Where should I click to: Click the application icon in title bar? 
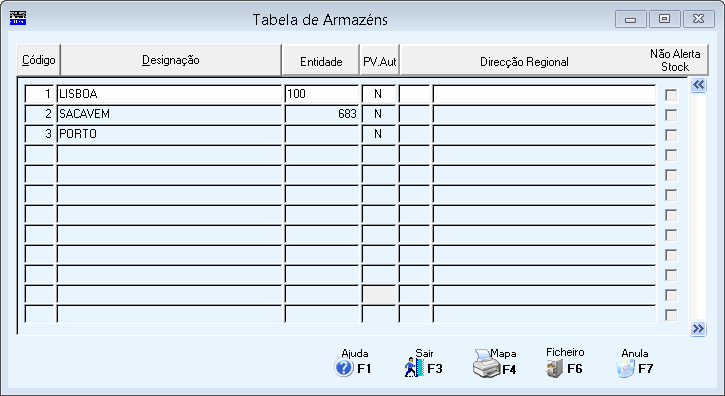pyautogui.click(x=18, y=18)
